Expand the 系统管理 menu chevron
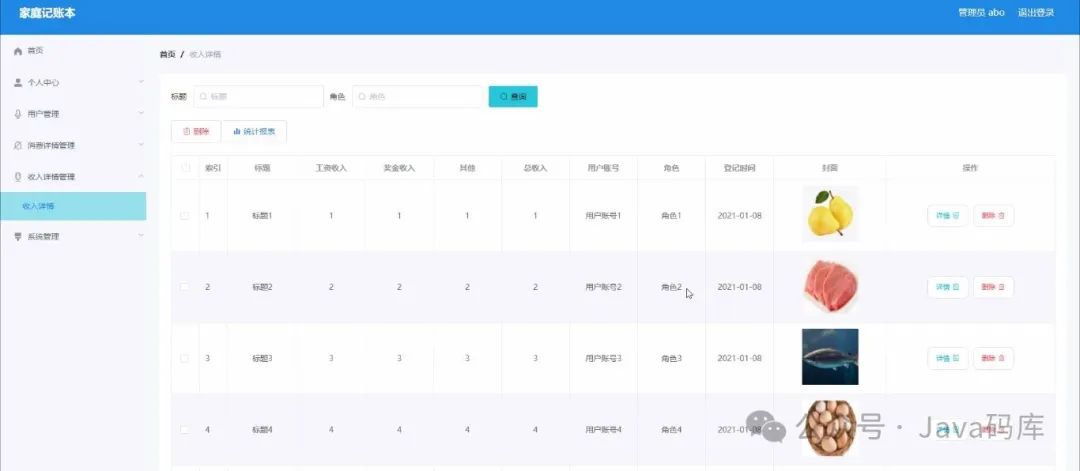The image size is (1080, 471). [x=141, y=236]
